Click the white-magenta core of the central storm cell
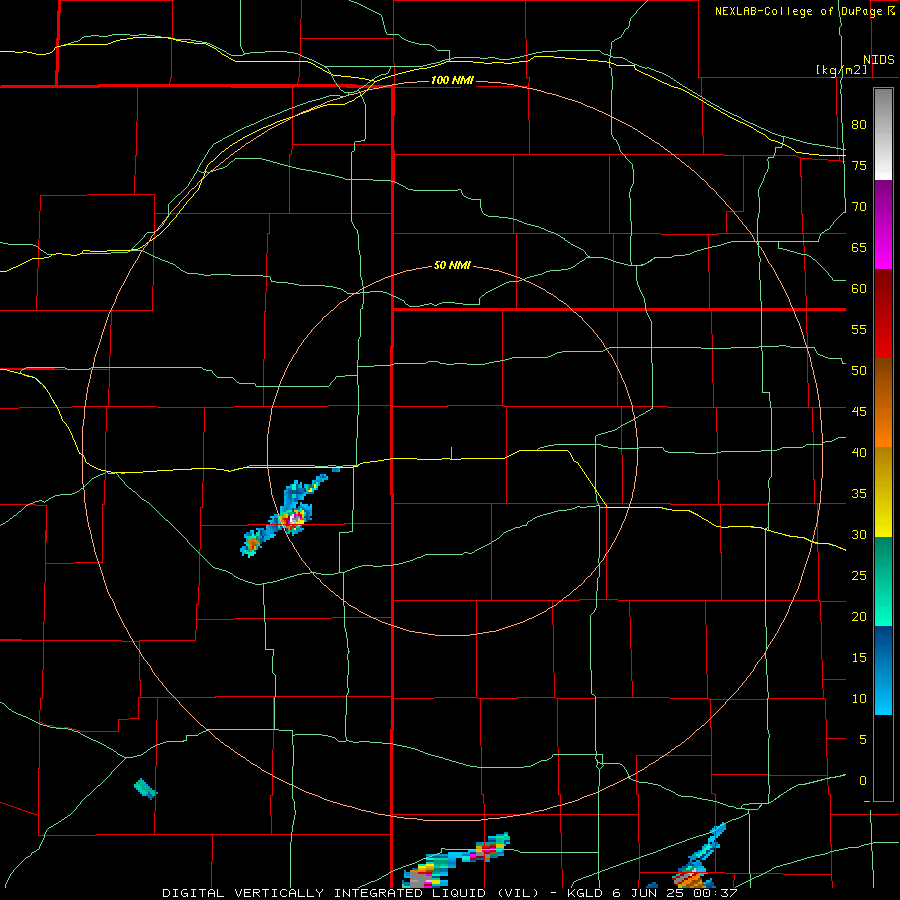The image size is (900, 900). (295, 518)
